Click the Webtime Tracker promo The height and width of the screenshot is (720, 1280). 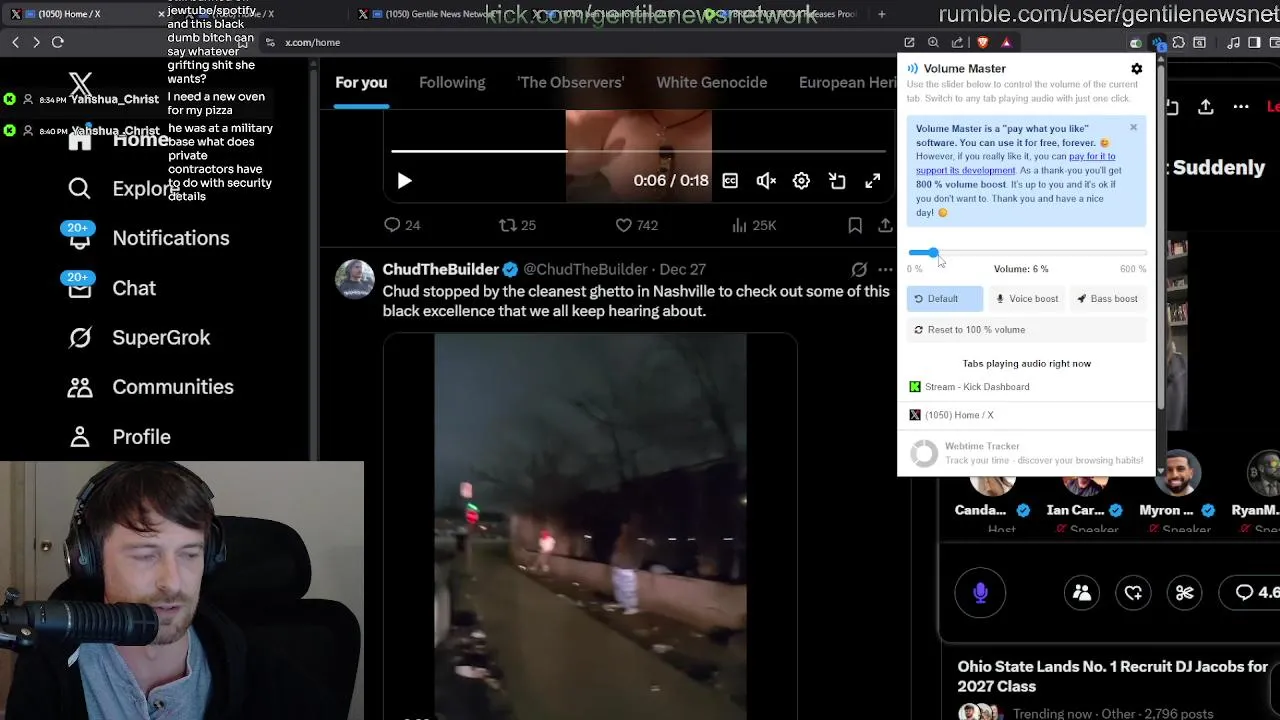click(1026, 453)
